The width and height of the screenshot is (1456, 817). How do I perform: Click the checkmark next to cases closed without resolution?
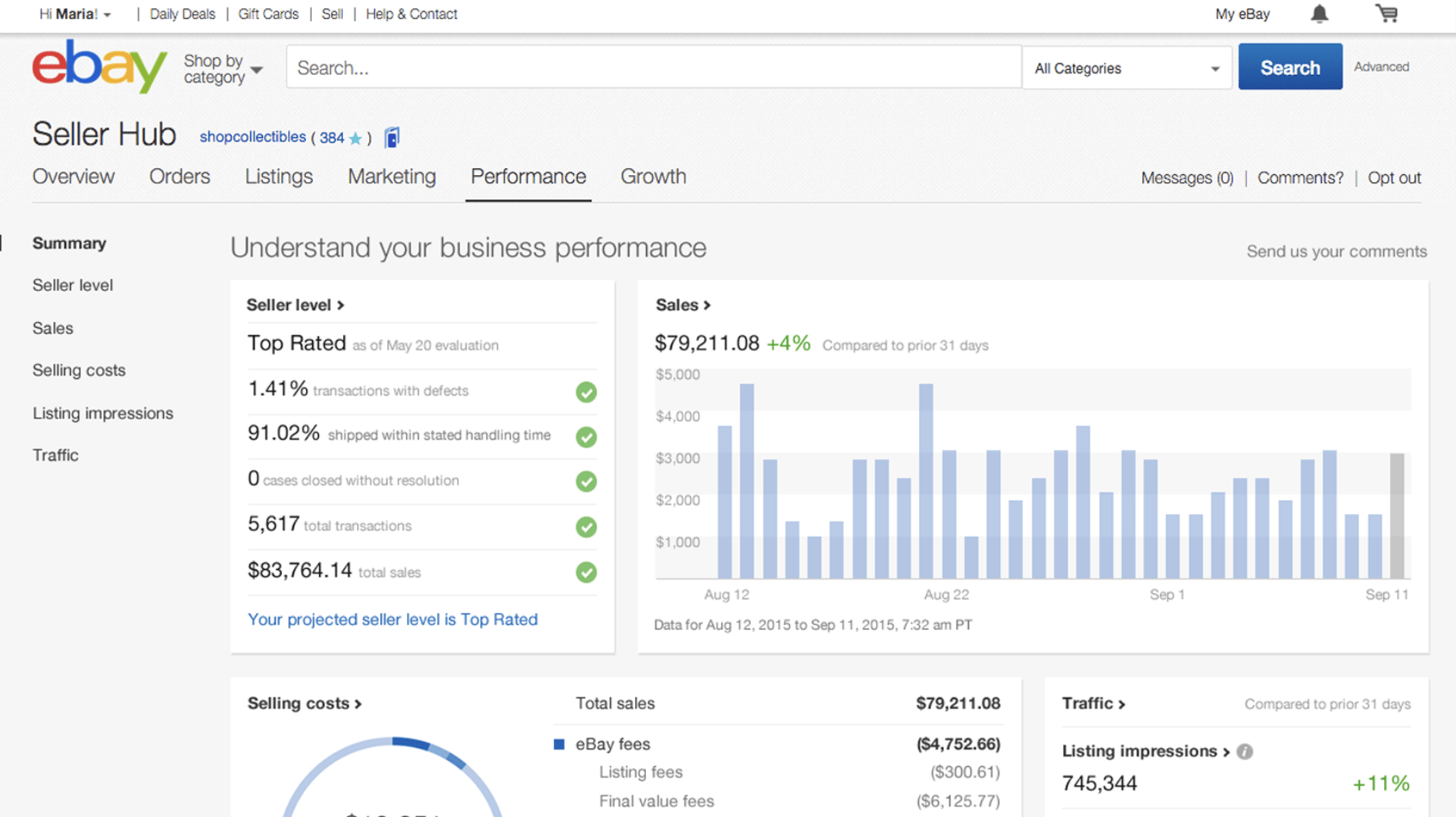pyautogui.click(x=586, y=481)
